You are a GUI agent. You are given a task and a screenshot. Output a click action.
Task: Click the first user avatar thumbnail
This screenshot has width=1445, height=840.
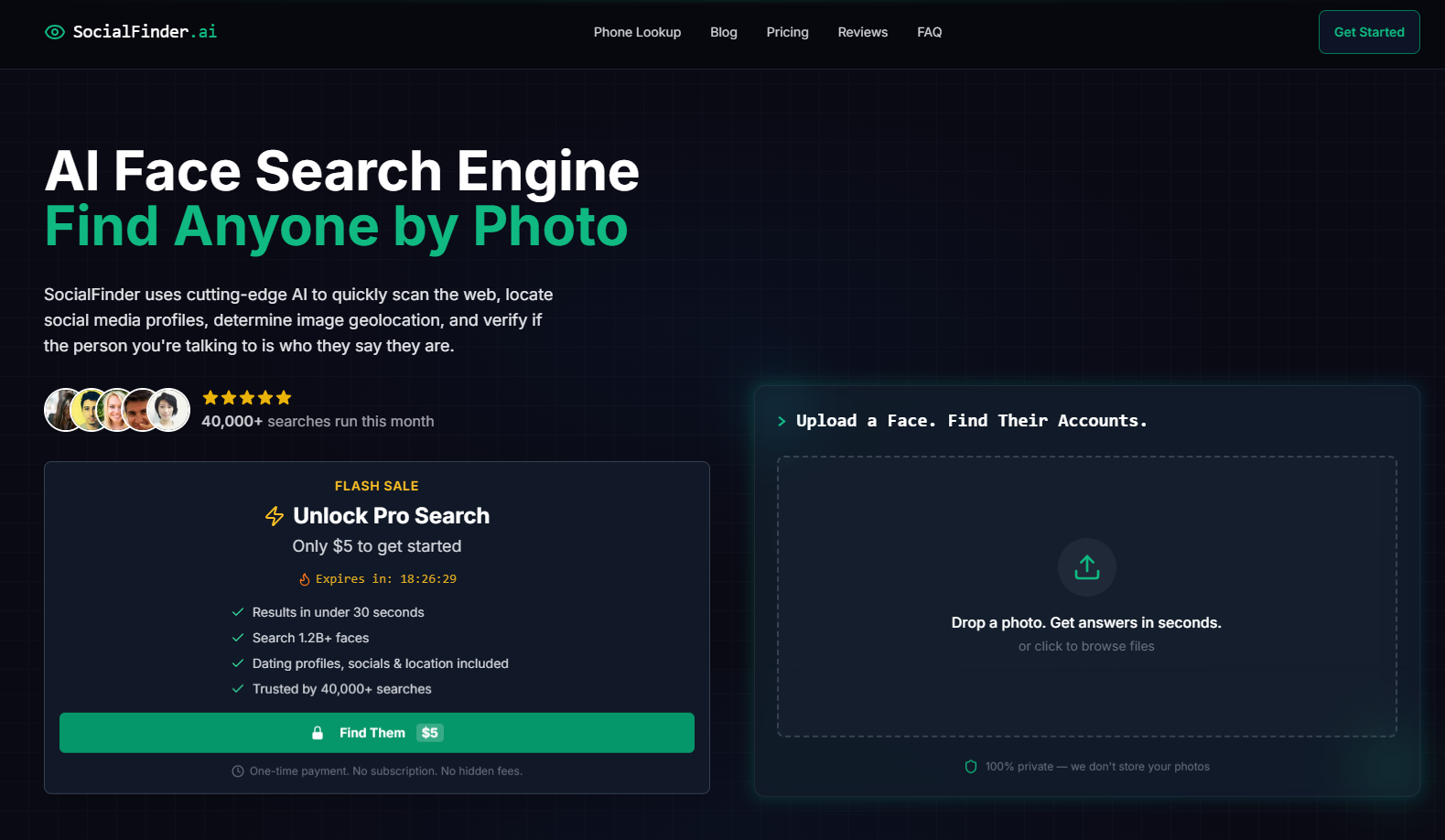coord(64,410)
